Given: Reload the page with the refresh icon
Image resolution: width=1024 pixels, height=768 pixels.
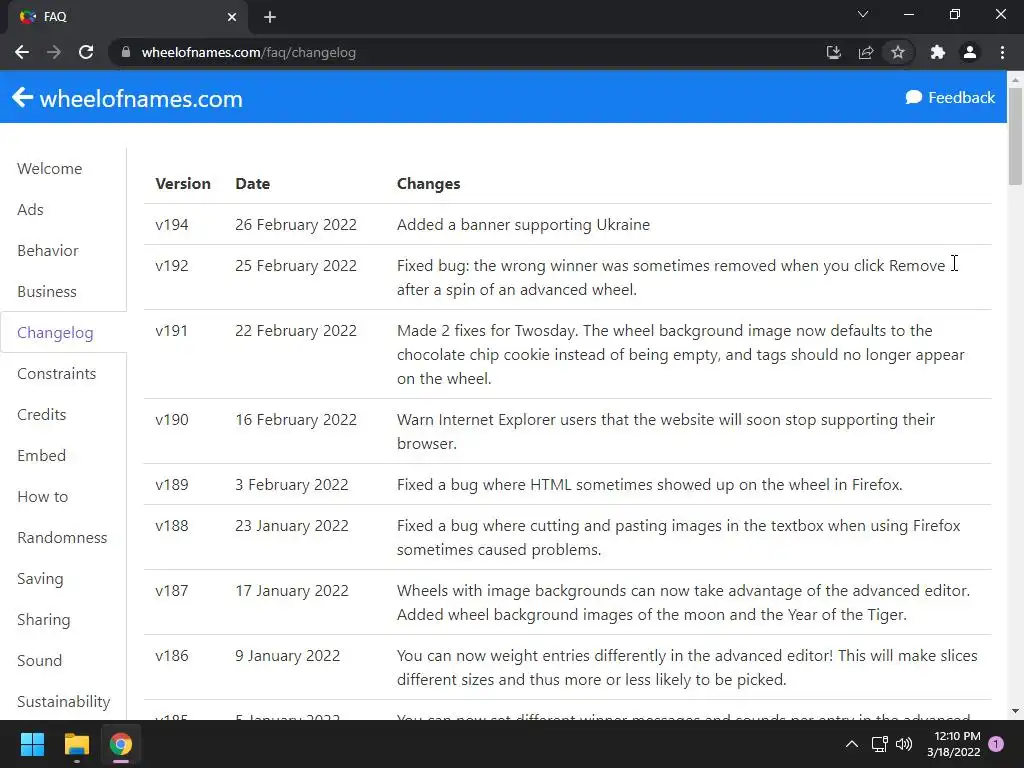Looking at the screenshot, I should [86, 52].
